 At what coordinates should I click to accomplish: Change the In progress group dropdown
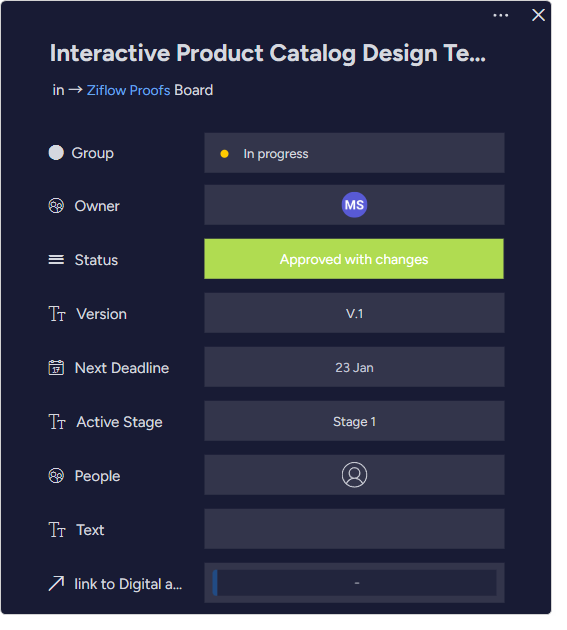click(354, 153)
